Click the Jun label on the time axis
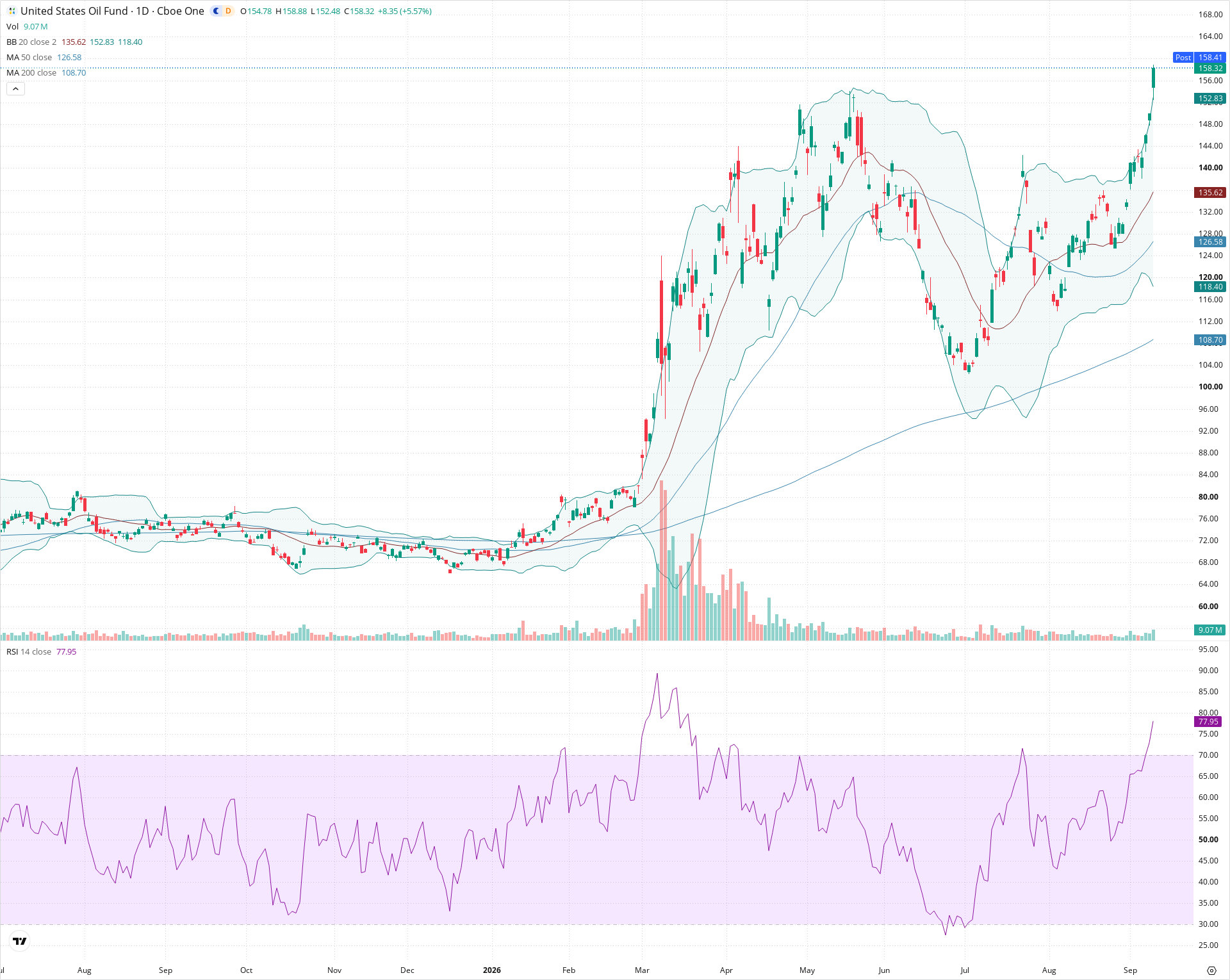The image size is (1230, 980). (884, 970)
